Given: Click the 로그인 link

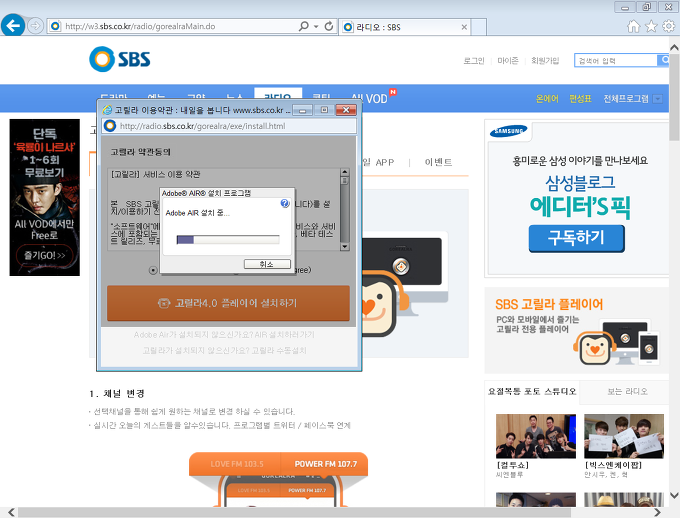Looking at the screenshot, I should (x=474, y=61).
